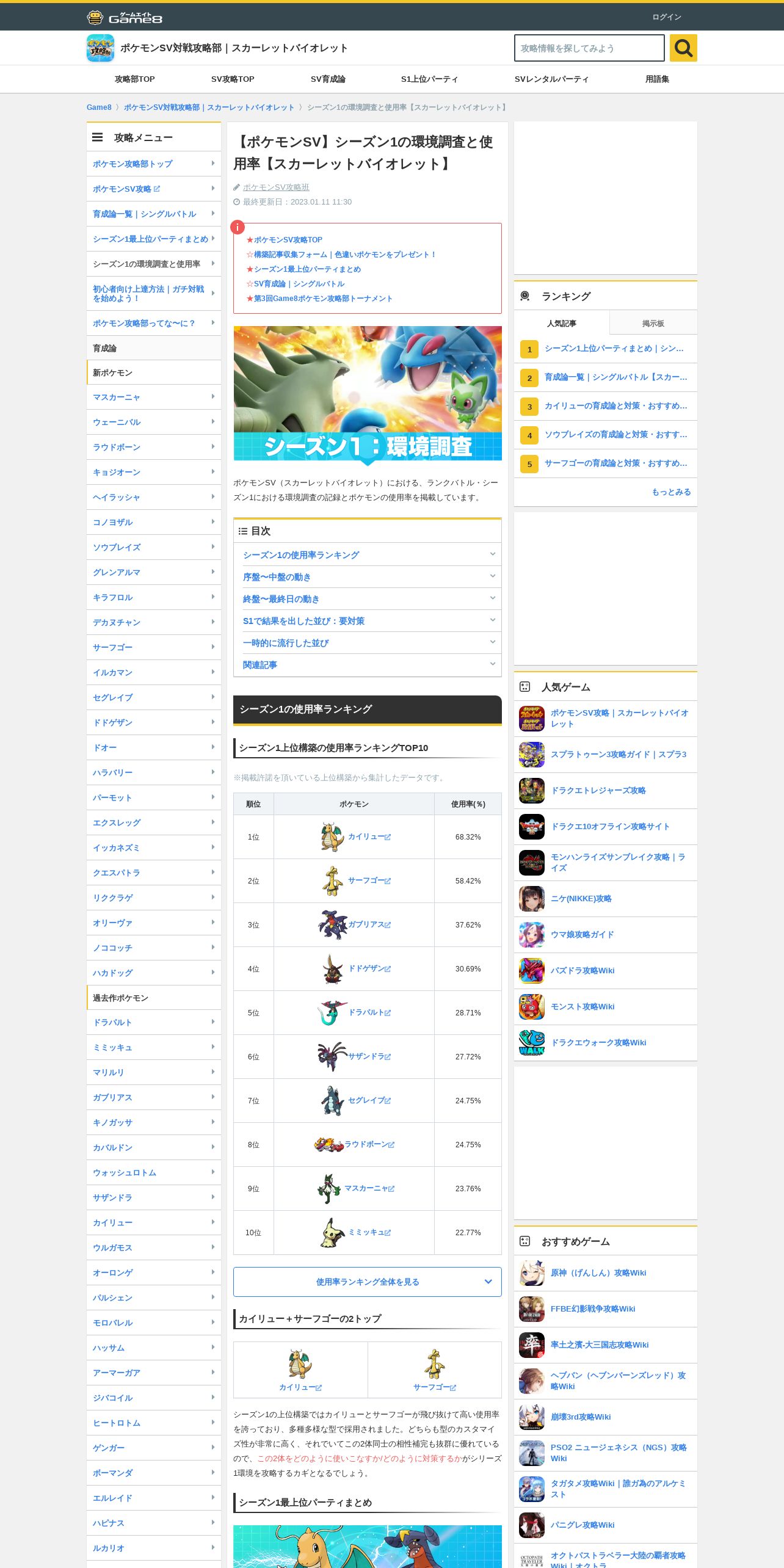
Task: Open ウォッシュロトム sidebar menu entry
Action: [x=154, y=1172]
